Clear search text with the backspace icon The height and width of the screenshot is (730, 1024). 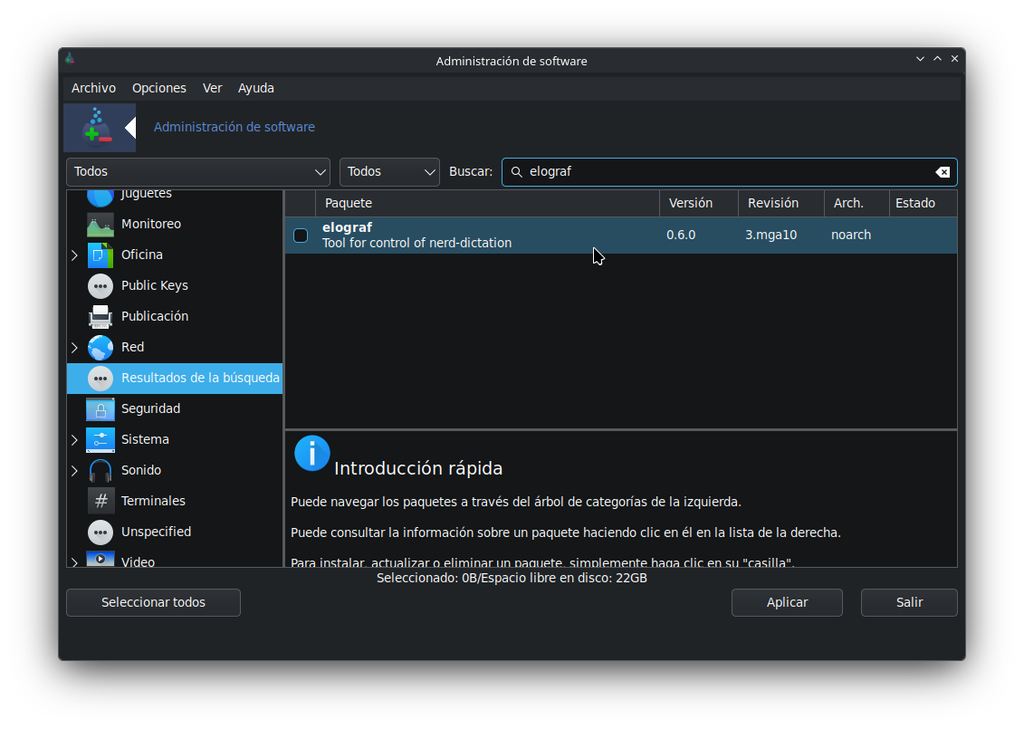[942, 172]
